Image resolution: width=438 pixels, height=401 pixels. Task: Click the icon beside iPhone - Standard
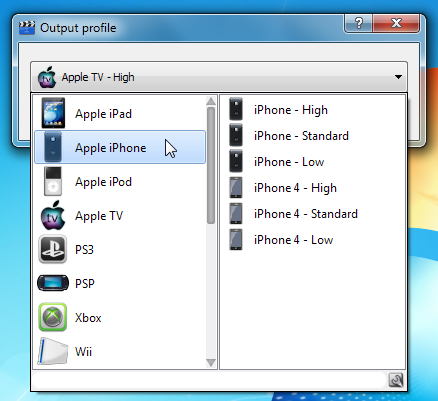tap(236, 135)
